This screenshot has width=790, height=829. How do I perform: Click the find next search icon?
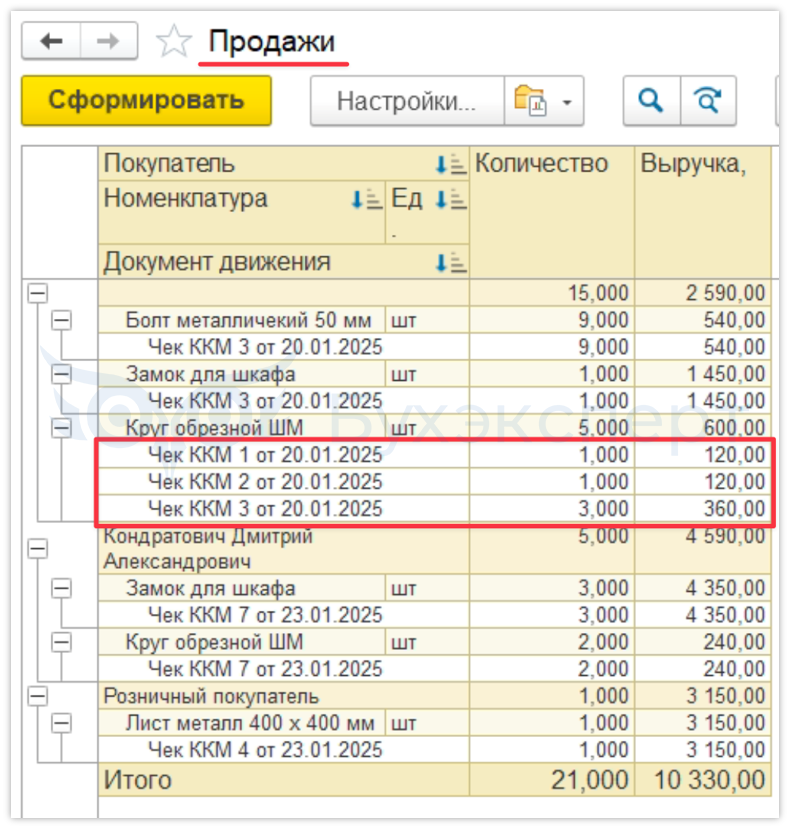tap(709, 100)
